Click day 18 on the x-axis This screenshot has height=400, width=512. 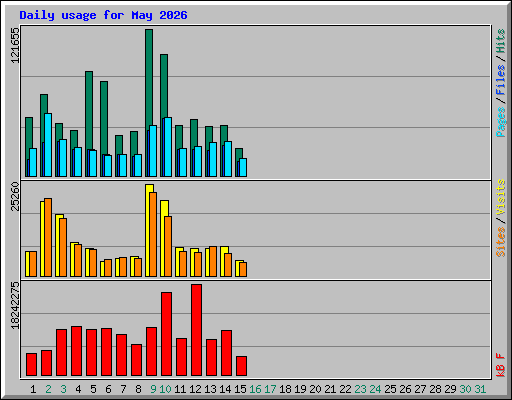pos(285,389)
